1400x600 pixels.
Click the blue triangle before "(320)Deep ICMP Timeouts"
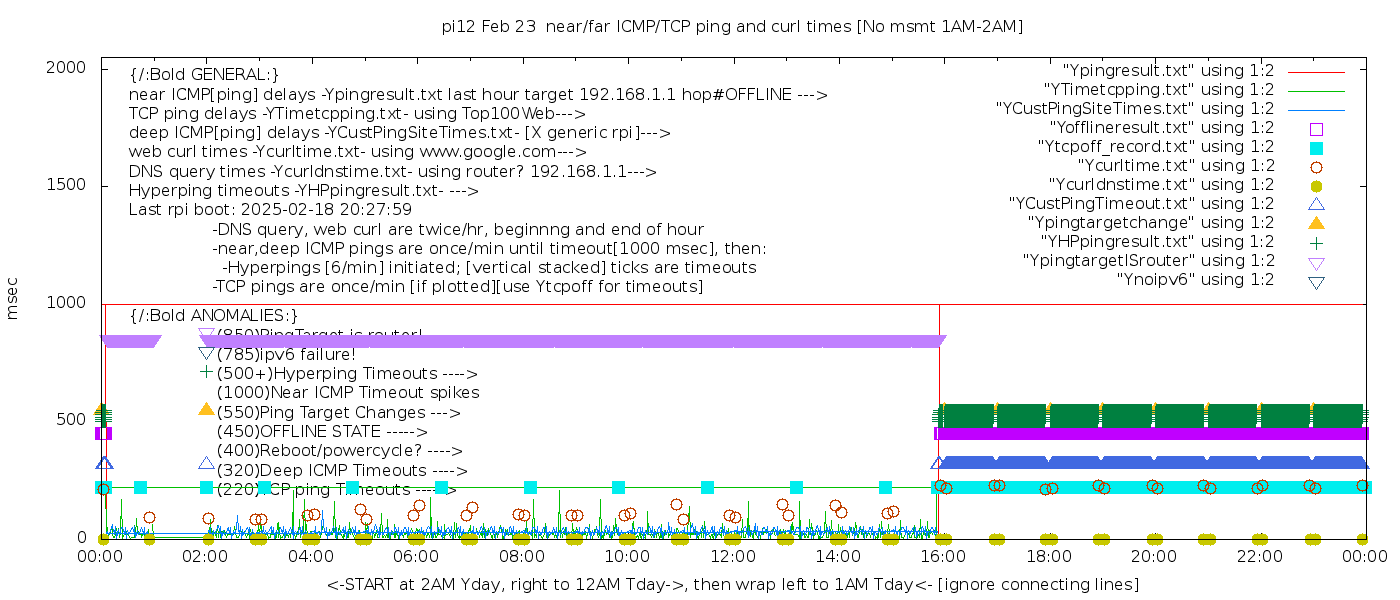[206, 464]
